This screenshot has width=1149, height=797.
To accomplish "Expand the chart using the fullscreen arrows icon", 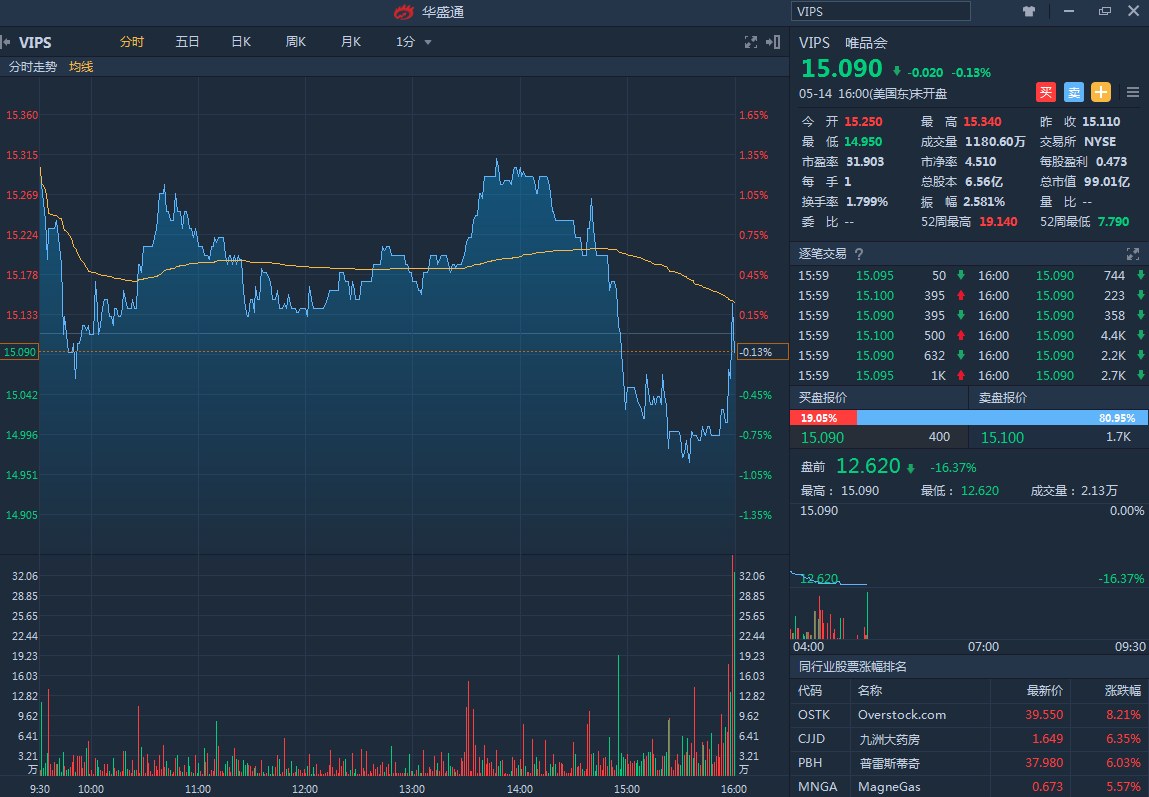I will point(750,43).
